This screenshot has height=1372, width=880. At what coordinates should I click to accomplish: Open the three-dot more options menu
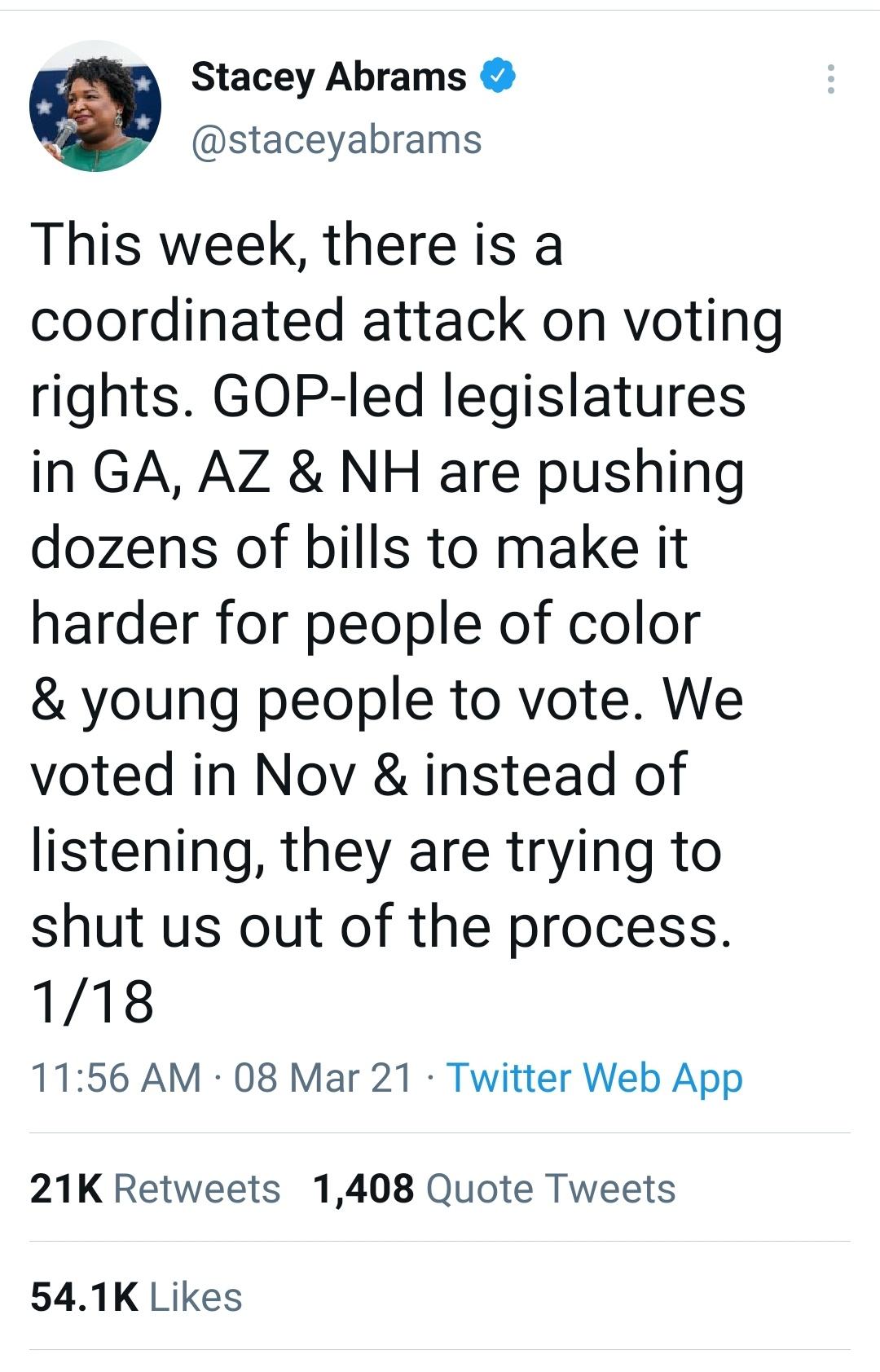(x=830, y=79)
